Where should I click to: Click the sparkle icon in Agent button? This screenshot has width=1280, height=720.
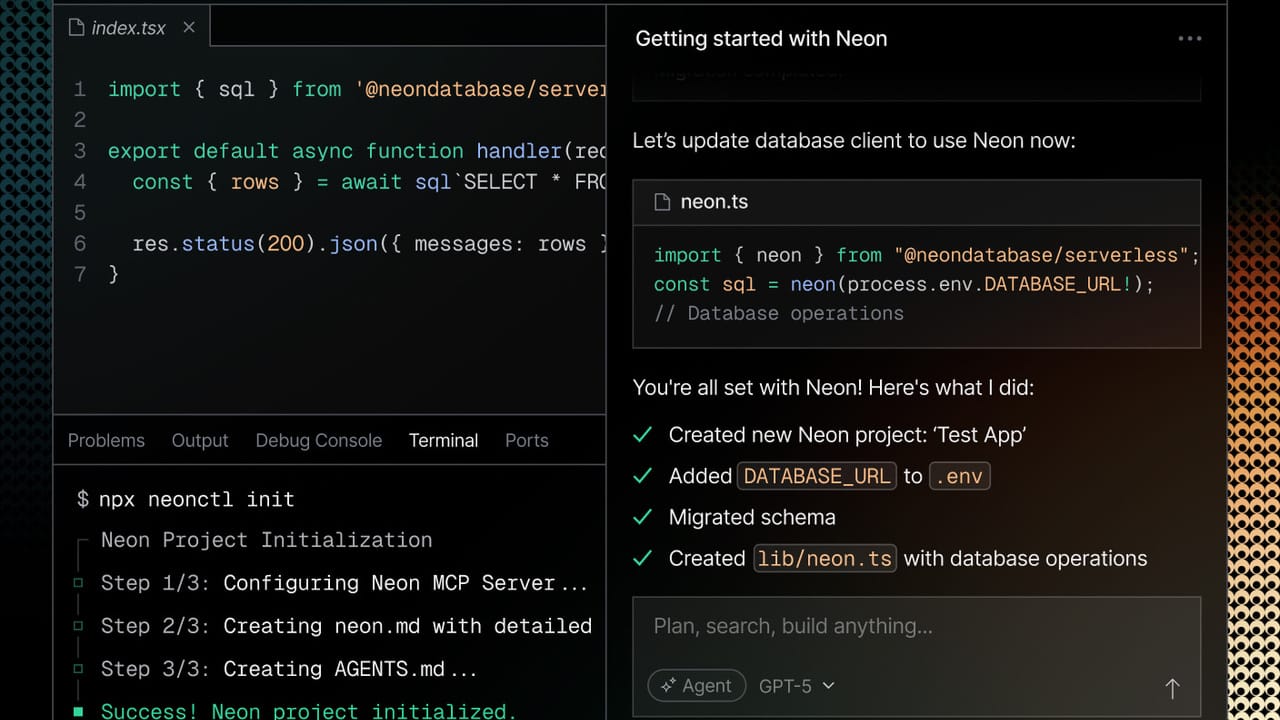(667, 686)
